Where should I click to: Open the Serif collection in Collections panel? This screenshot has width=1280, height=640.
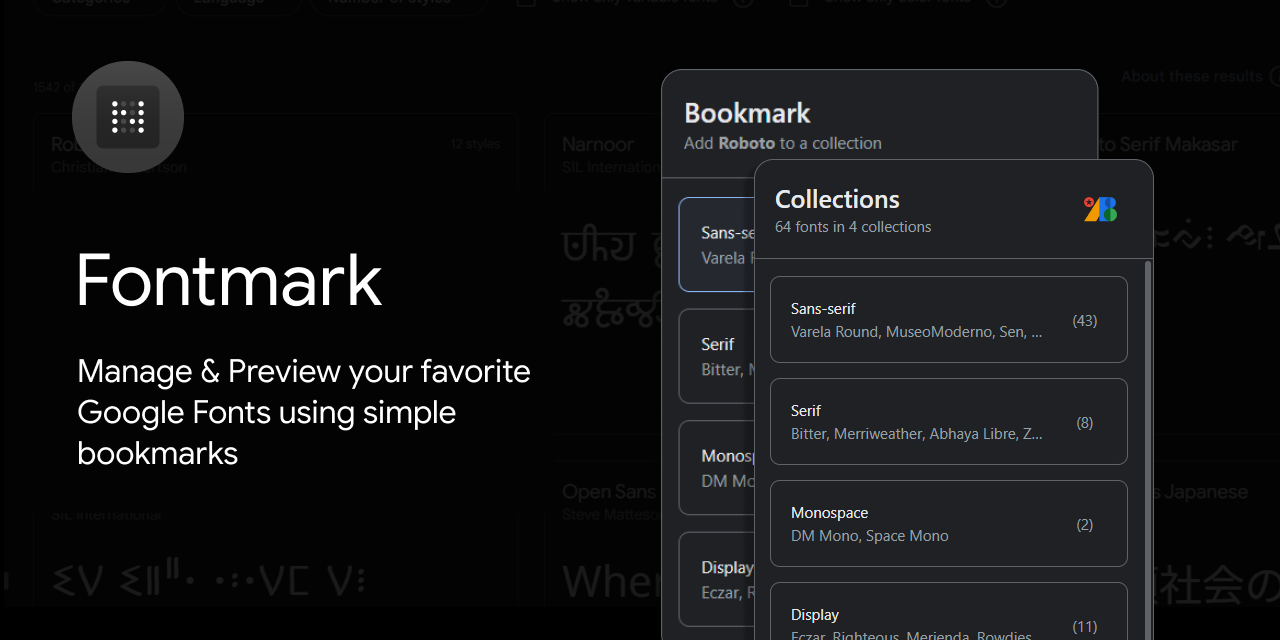pyautogui.click(x=949, y=422)
